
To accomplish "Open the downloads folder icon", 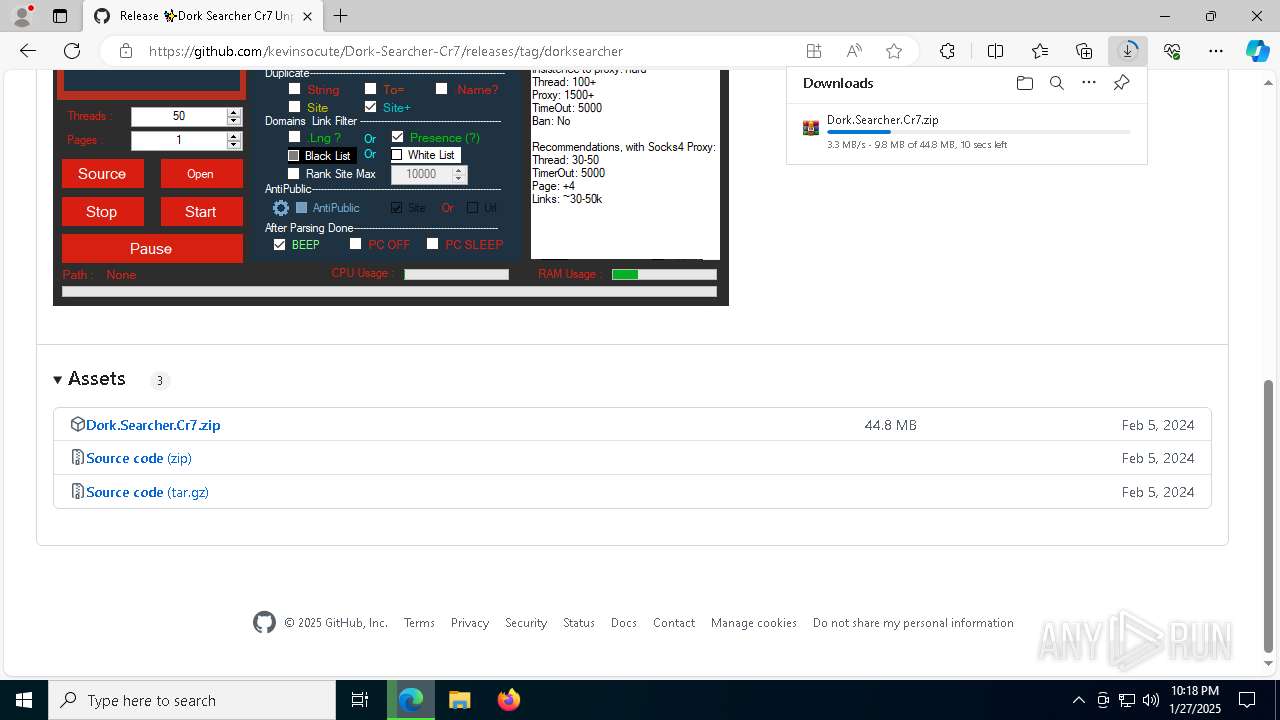I will point(1024,83).
